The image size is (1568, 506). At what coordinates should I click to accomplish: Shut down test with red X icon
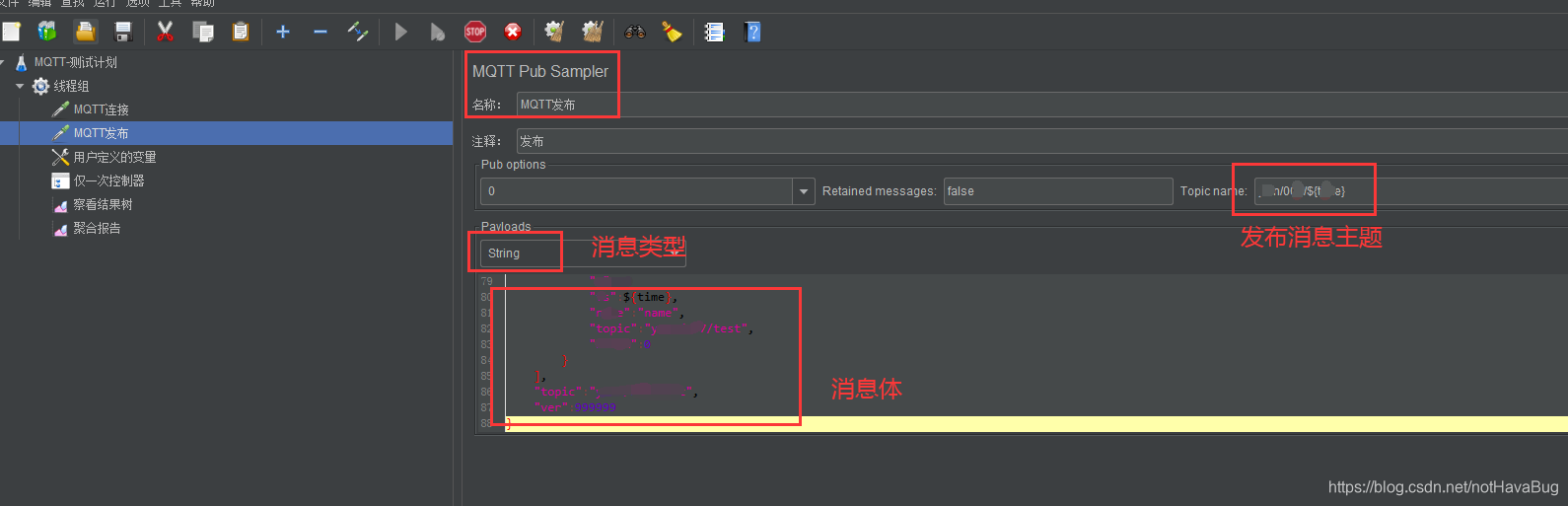pos(513,32)
